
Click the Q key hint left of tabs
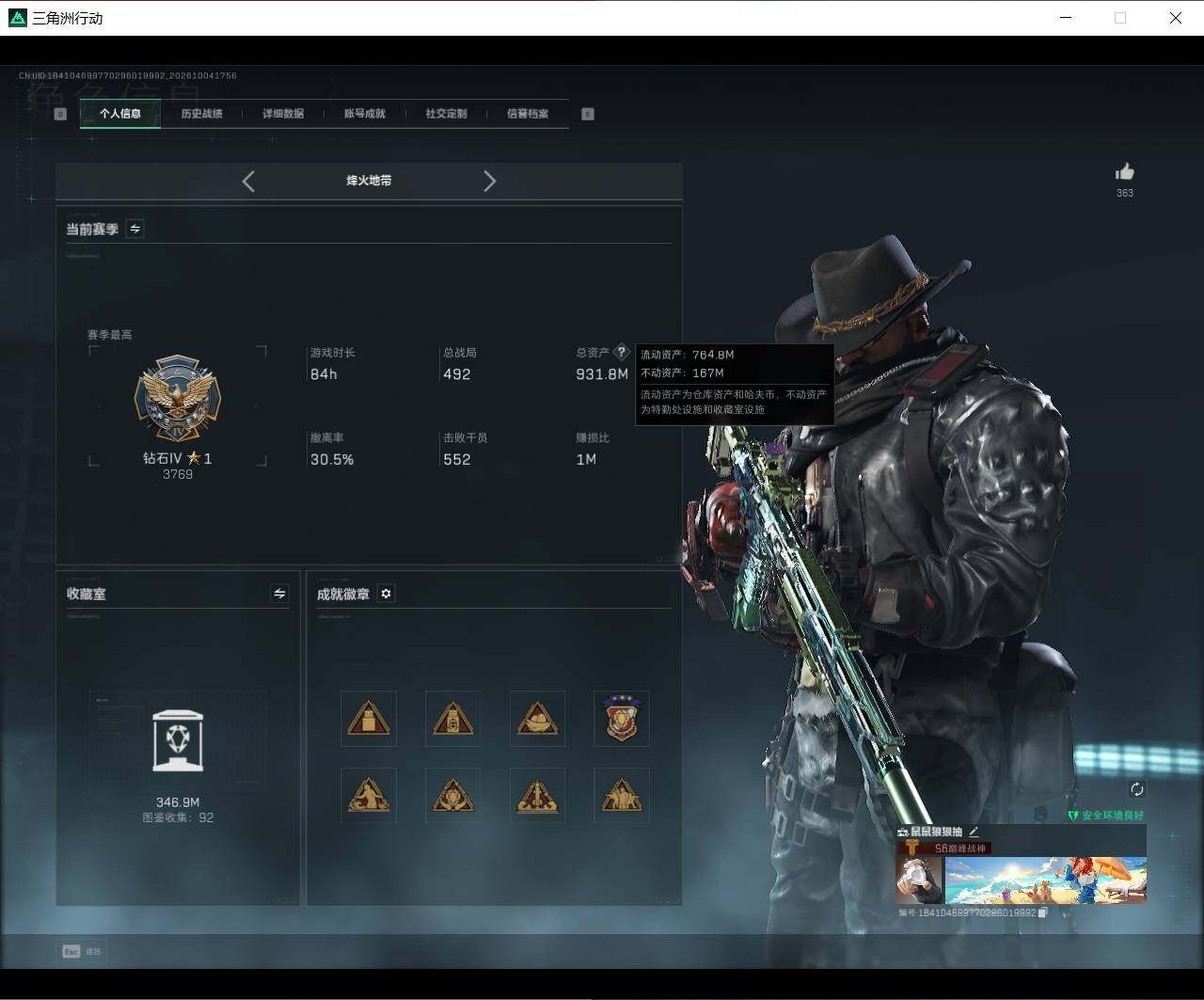coord(60,114)
